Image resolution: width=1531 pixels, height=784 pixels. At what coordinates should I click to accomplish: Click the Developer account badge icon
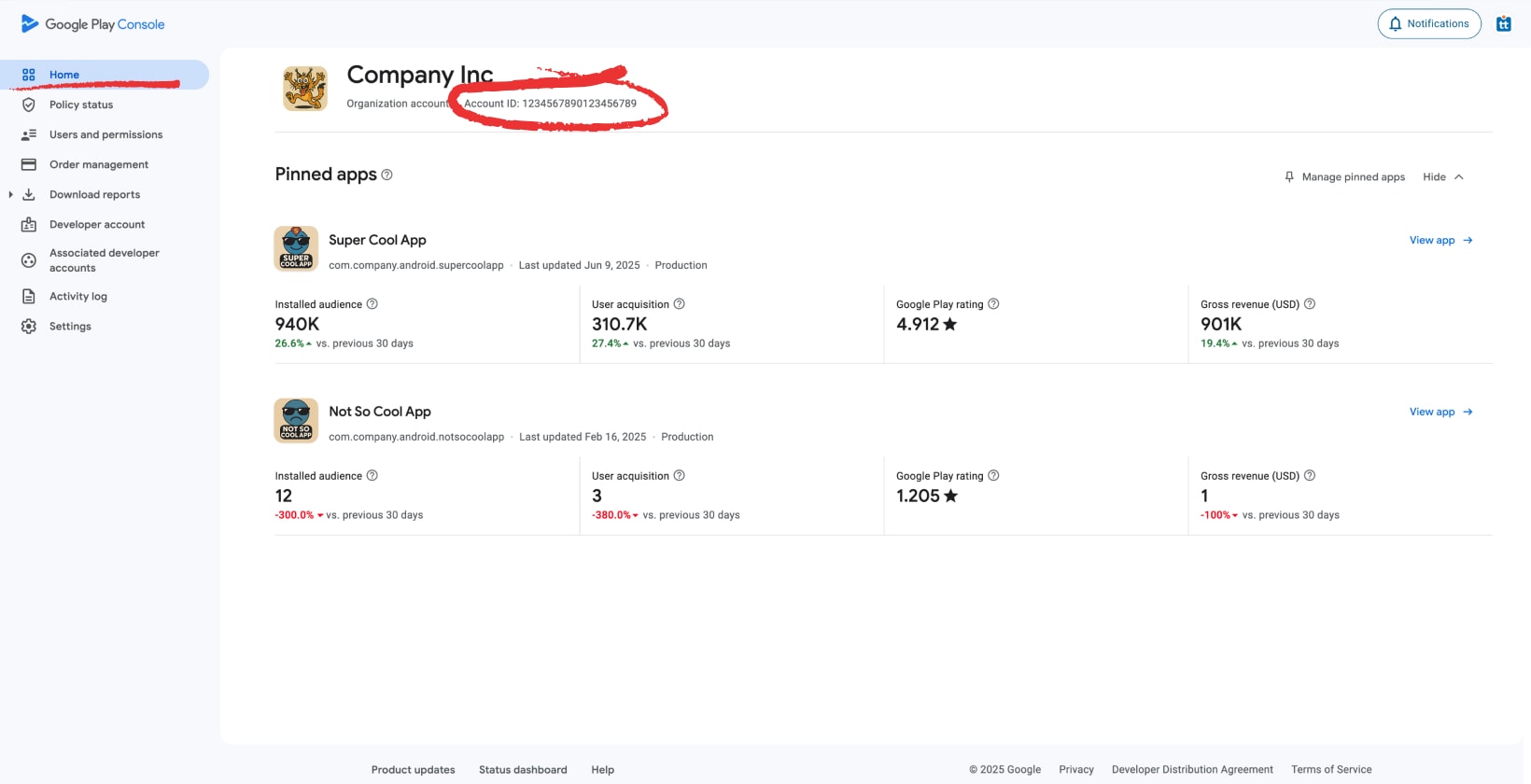(29, 224)
